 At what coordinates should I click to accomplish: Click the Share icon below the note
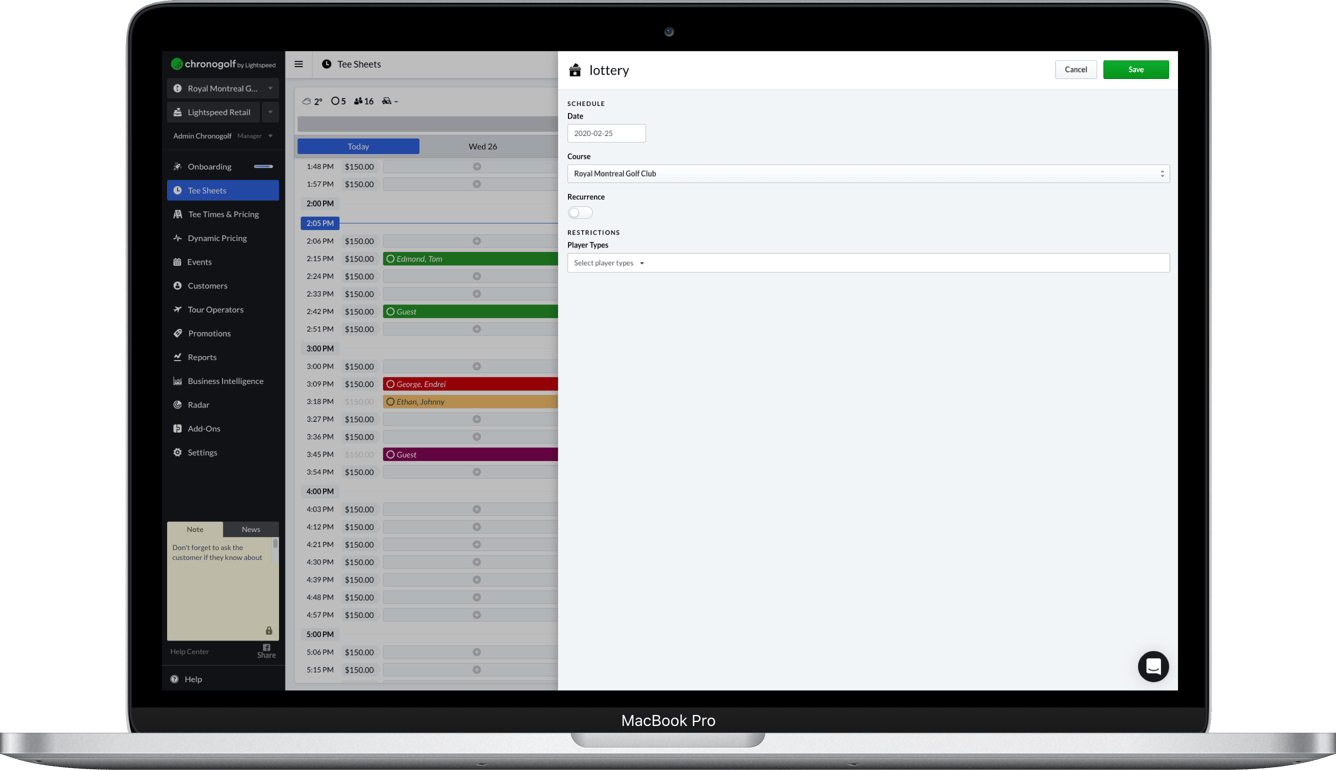266,651
